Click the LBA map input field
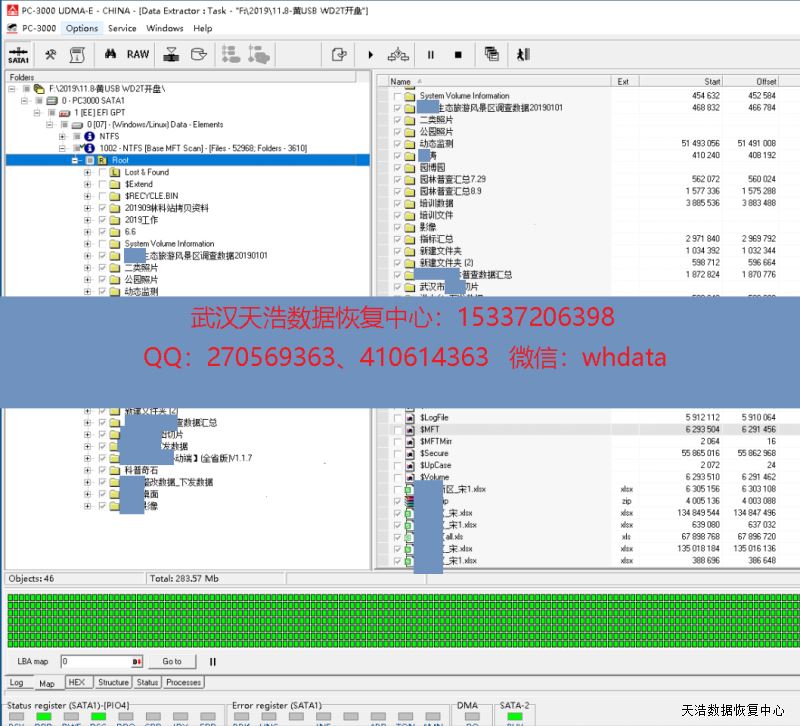This screenshot has width=800, height=726. (x=97, y=661)
